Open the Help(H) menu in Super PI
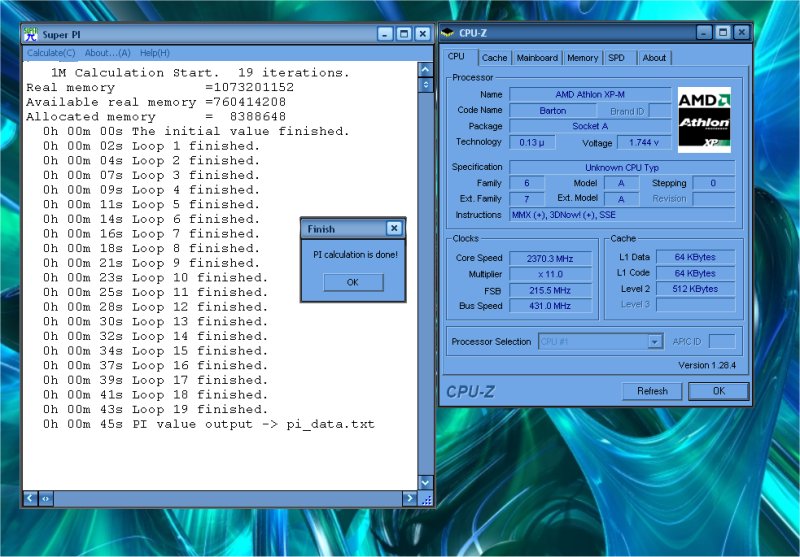The width and height of the screenshot is (800, 557). 155,53
